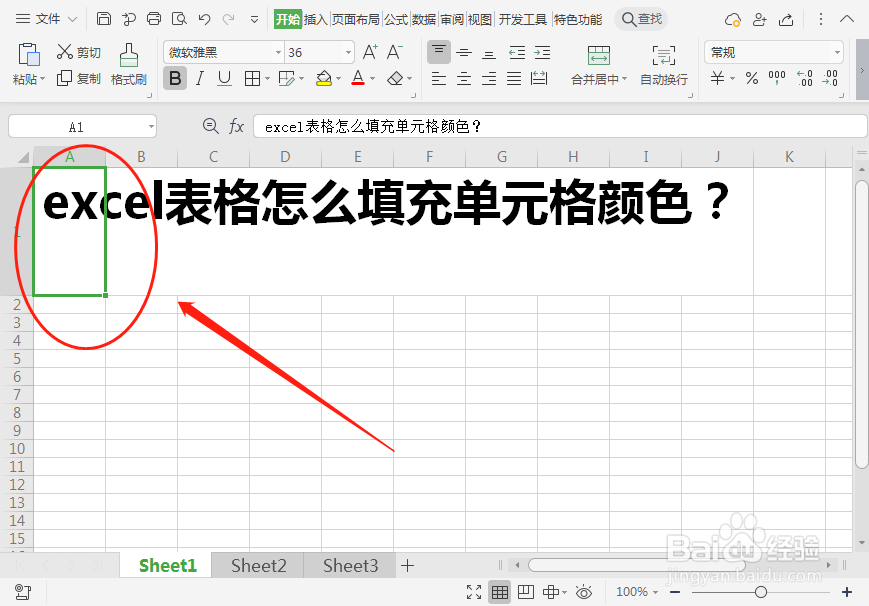Open Print Preview icon
The height and width of the screenshot is (606, 869).
[x=179, y=19]
